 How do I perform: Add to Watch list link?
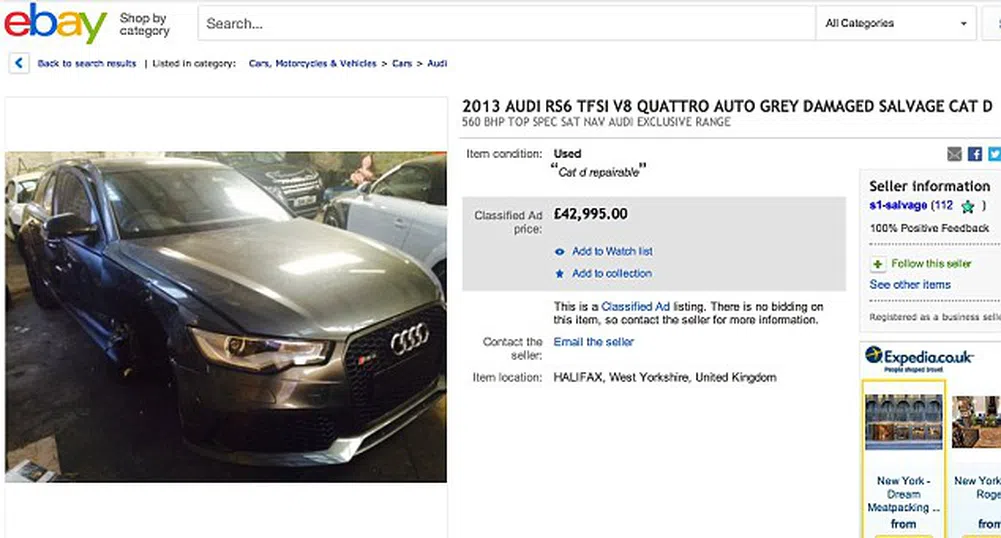pos(612,251)
